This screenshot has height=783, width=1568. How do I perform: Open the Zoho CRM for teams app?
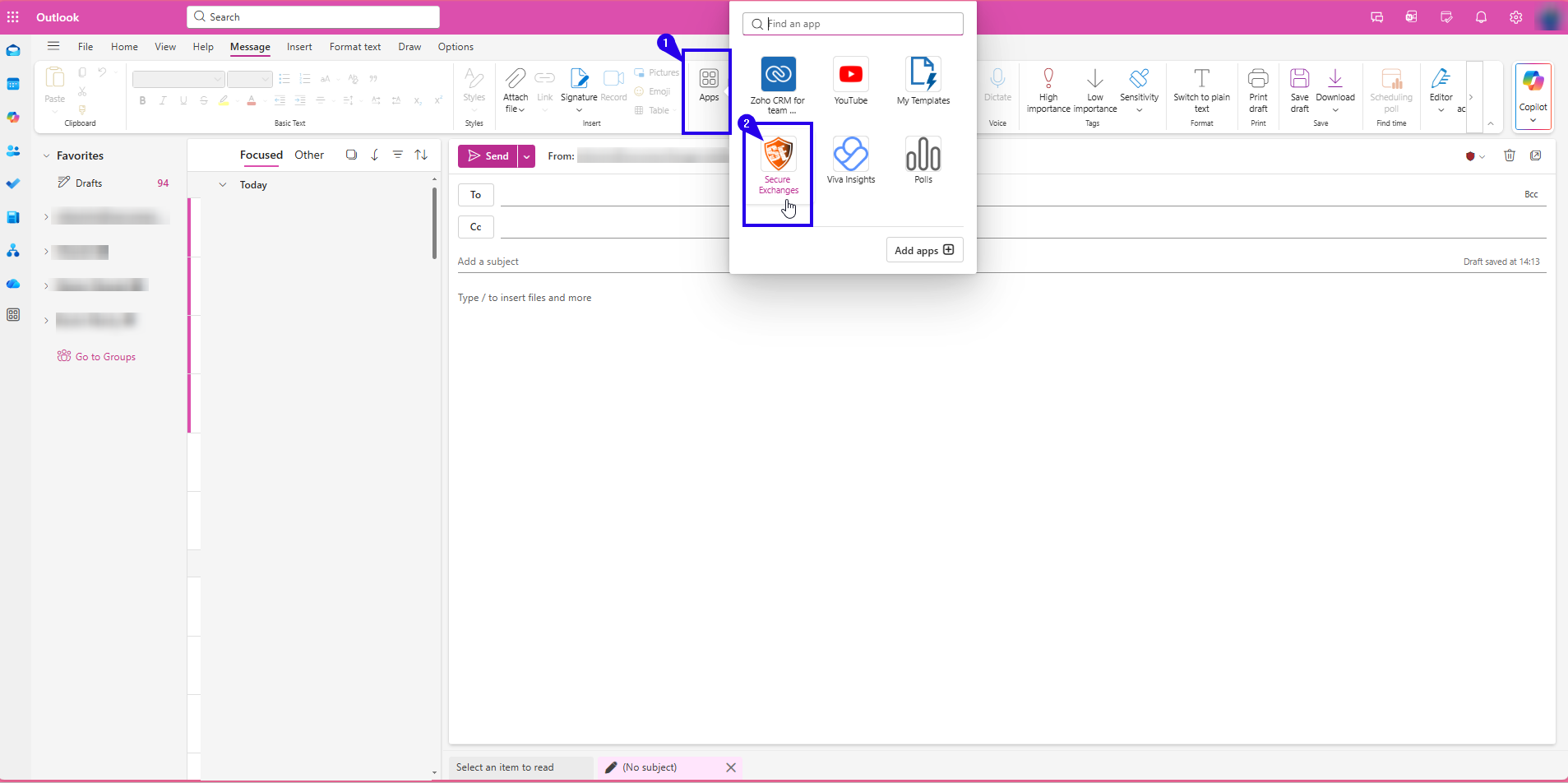click(778, 86)
